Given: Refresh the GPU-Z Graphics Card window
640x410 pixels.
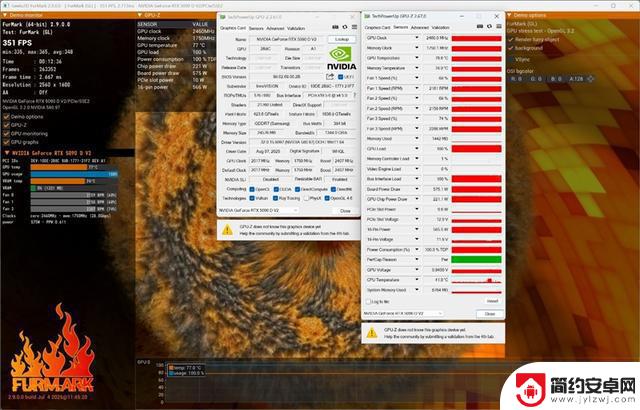Looking at the screenshot, I should (x=345, y=27).
